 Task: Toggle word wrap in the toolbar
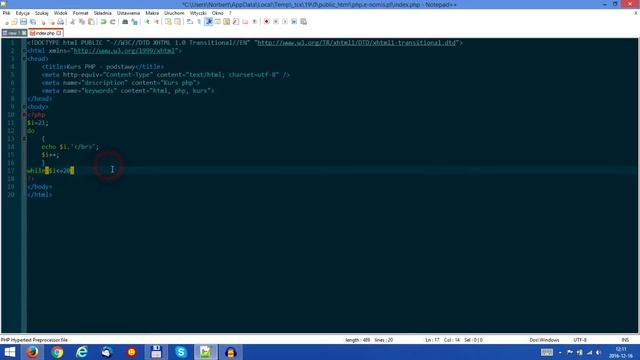tap(190, 22)
